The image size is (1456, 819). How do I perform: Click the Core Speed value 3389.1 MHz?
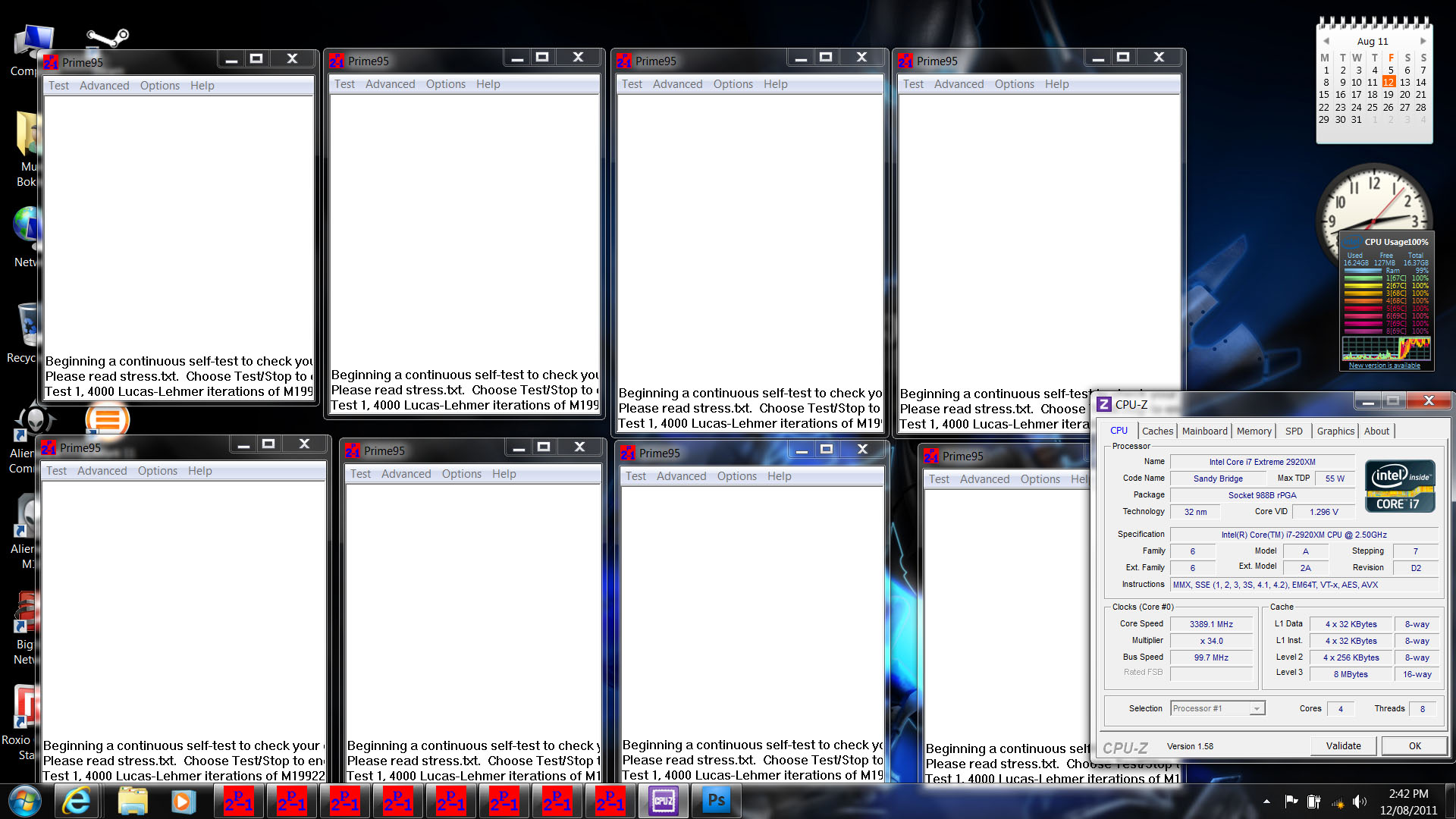tap(1211, 624)
